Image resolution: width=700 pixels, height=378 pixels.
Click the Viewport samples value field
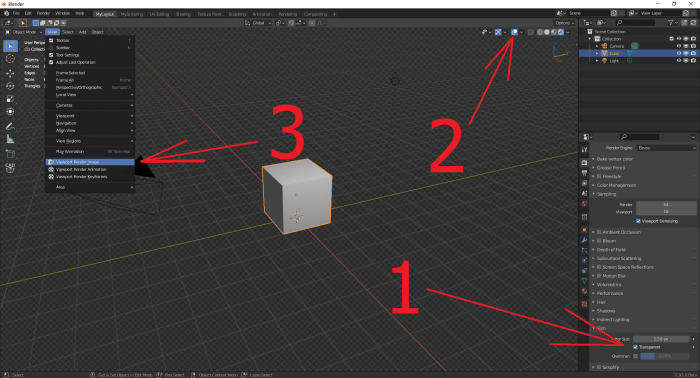666,212
